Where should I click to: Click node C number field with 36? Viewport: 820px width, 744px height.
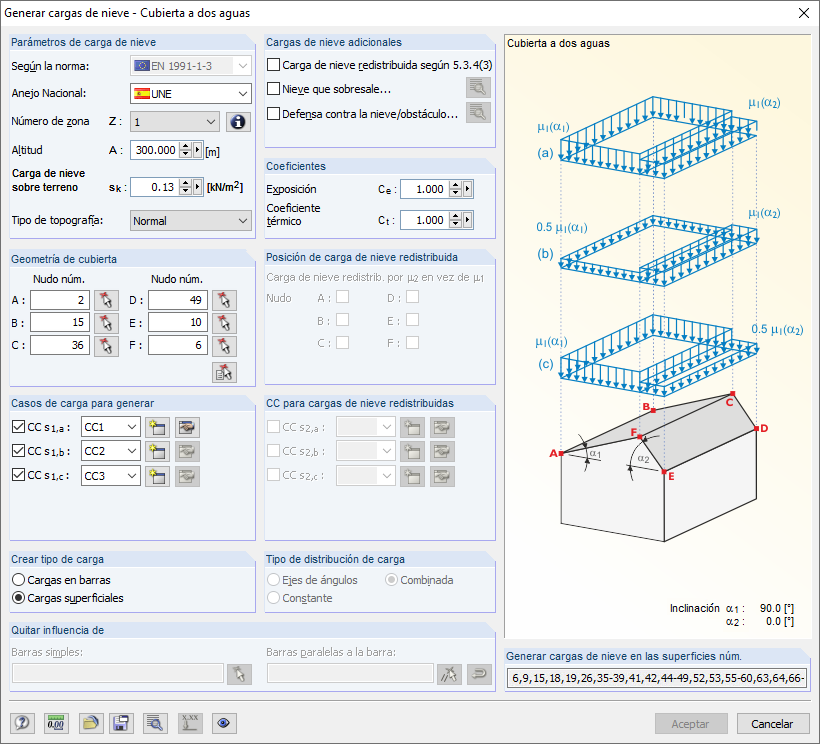tap(60, 345)
